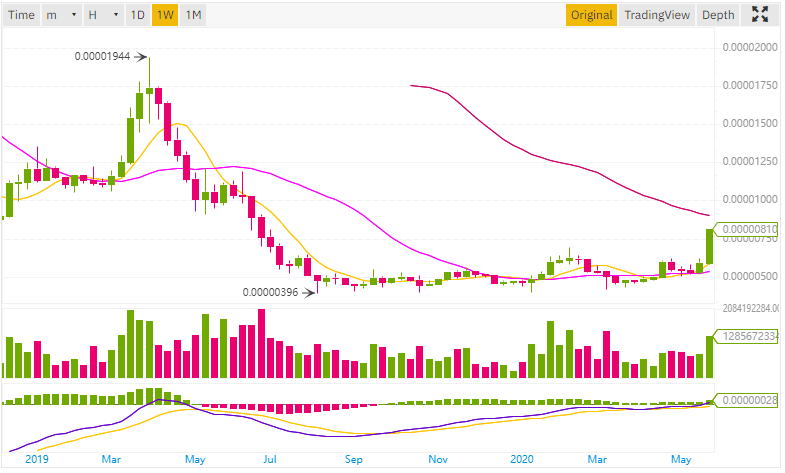Click the 0.00002000 price axis label

750,47
